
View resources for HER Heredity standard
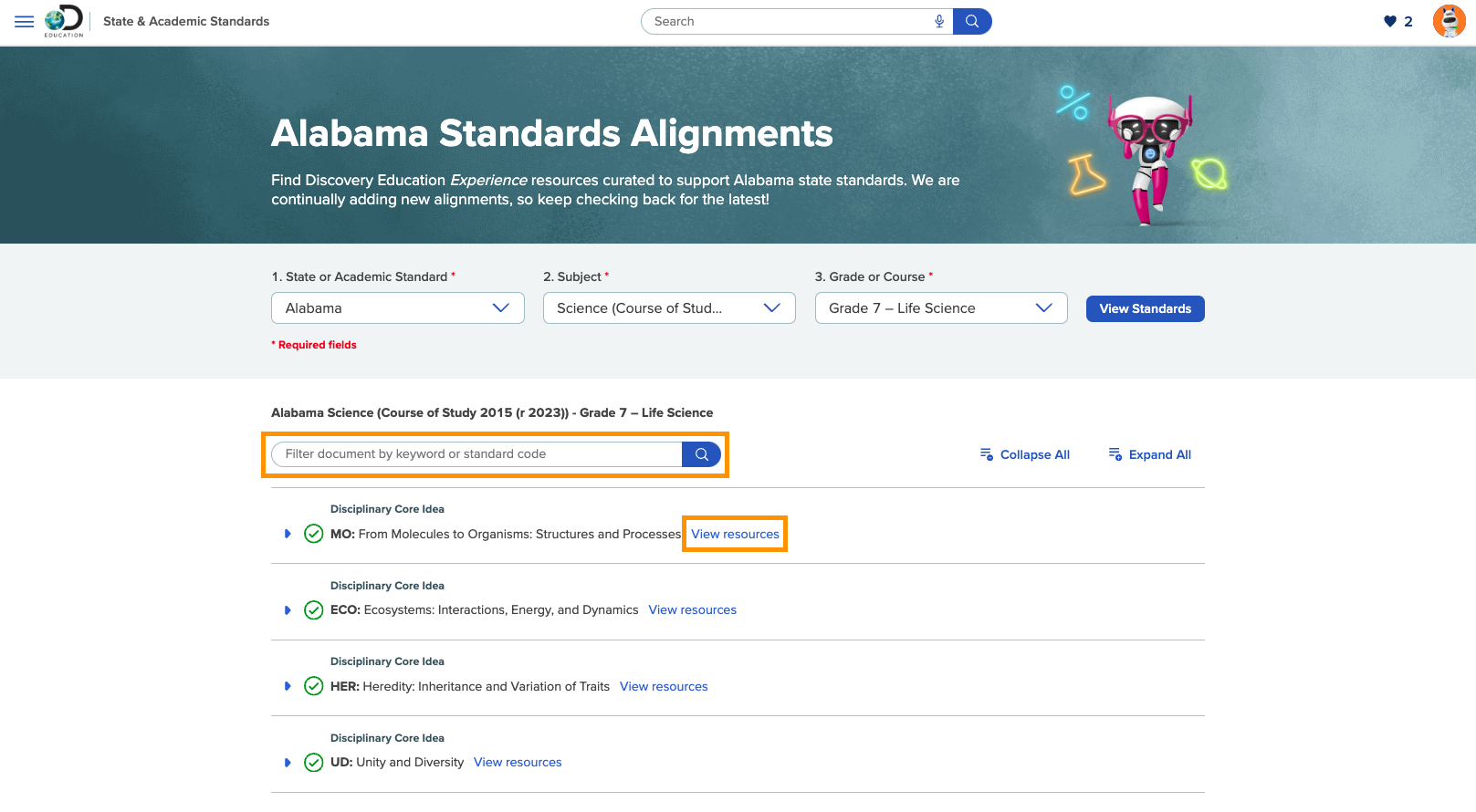pos(664,686)
